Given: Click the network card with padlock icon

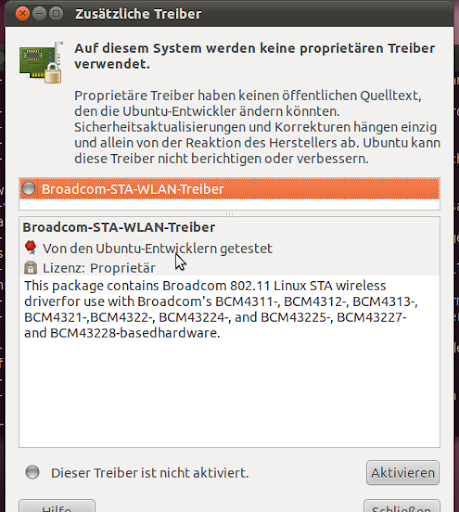Looking at the screenshot, I should 41,62.
